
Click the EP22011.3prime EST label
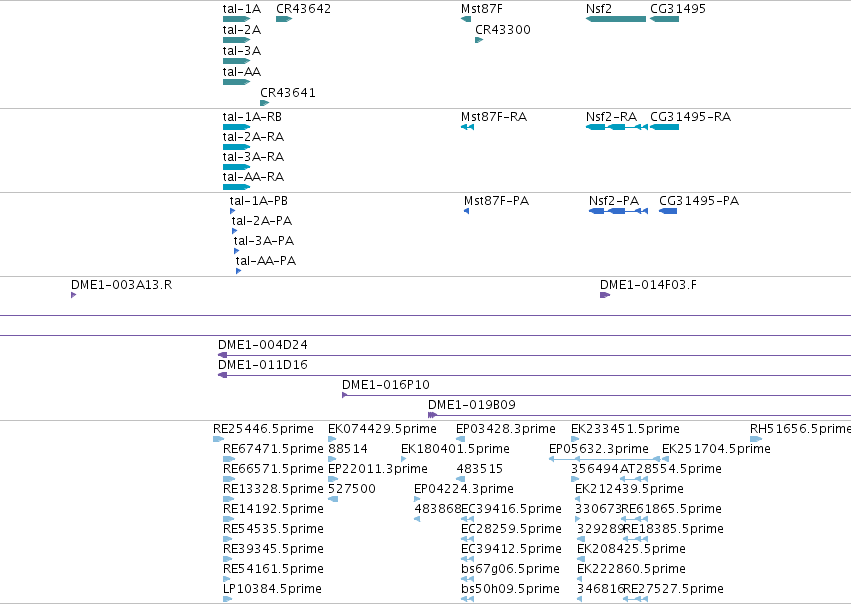pos(378,469)
